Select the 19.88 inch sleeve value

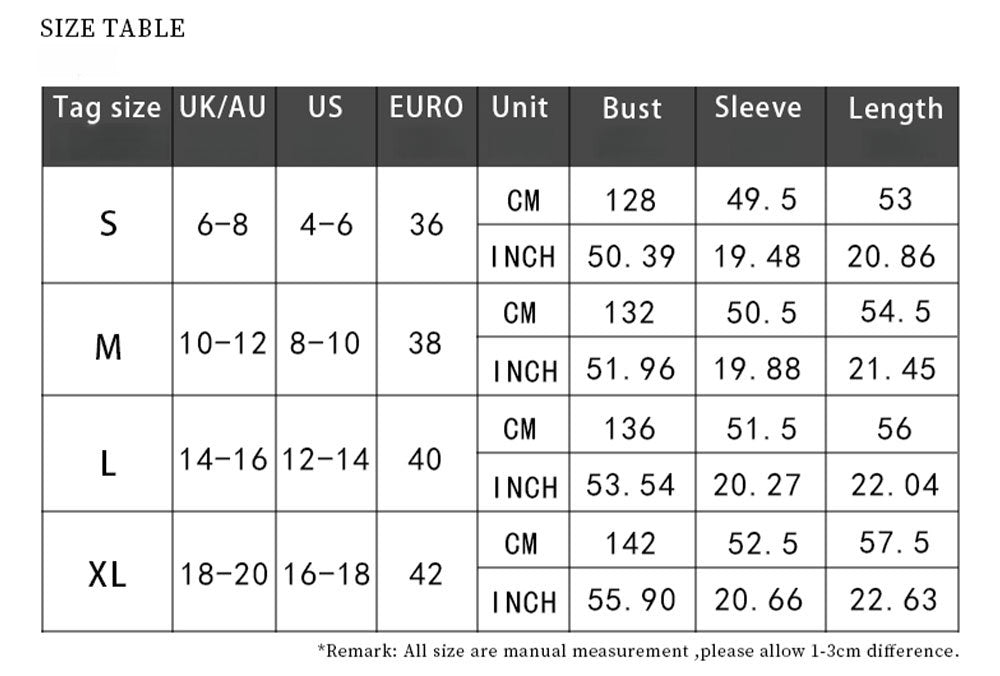757,369
